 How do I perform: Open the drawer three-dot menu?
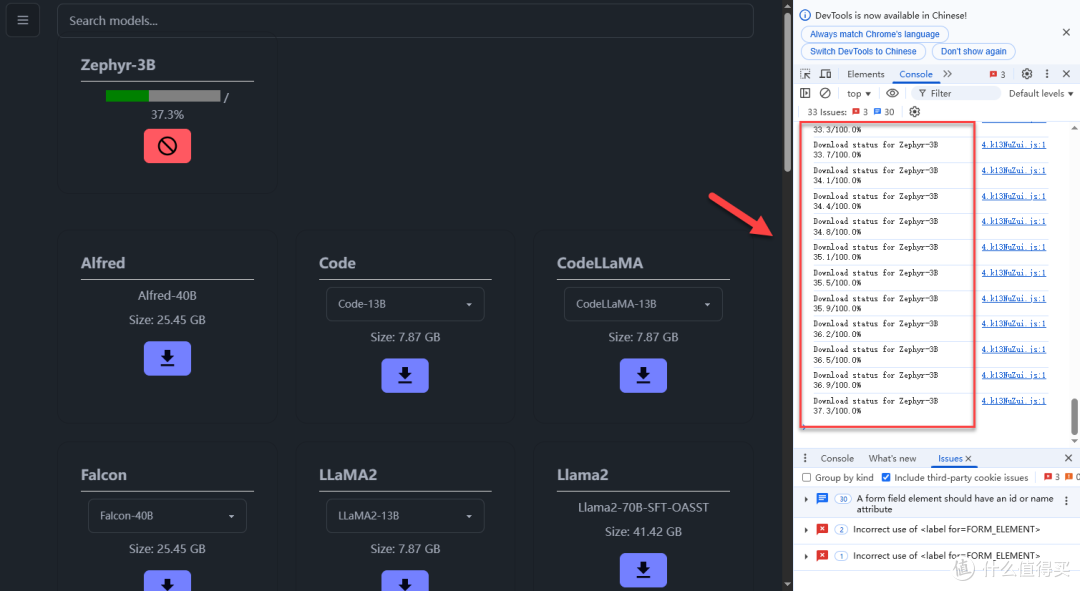coord(804,458)
